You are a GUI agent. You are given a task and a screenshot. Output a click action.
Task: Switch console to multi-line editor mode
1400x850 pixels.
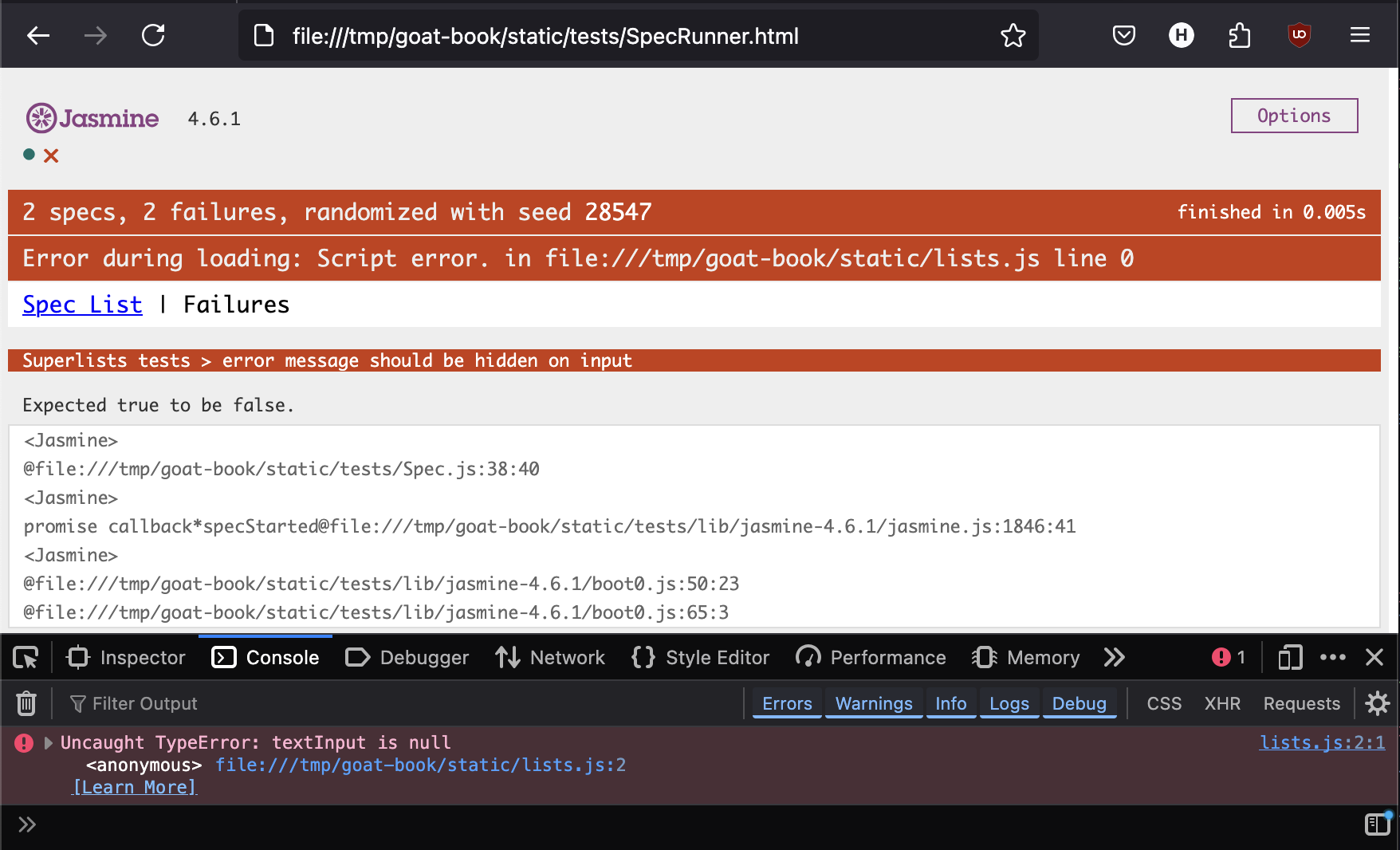[x=1378, y=824]
